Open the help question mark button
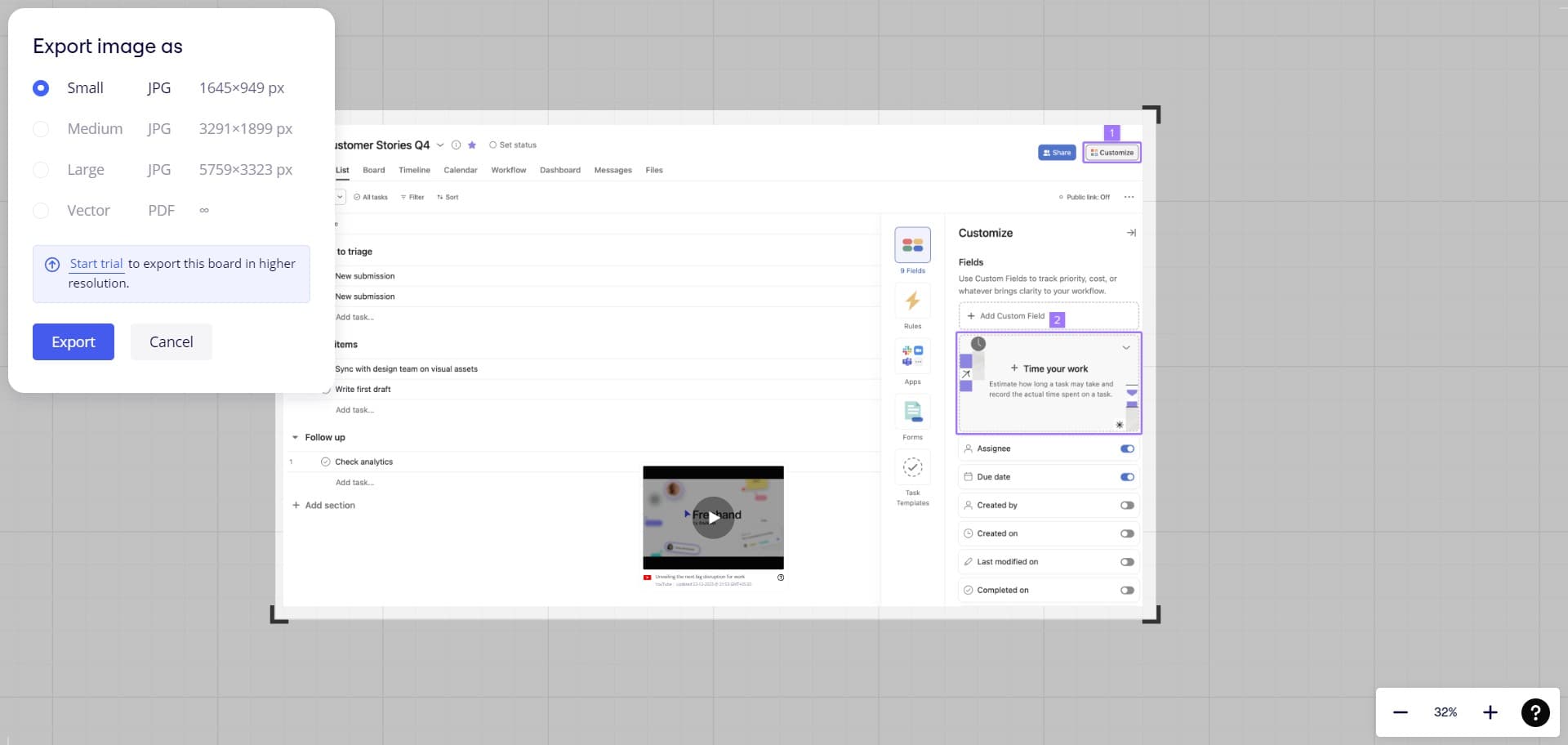This screenshot has width=1568, height=745. [1535, 712]
